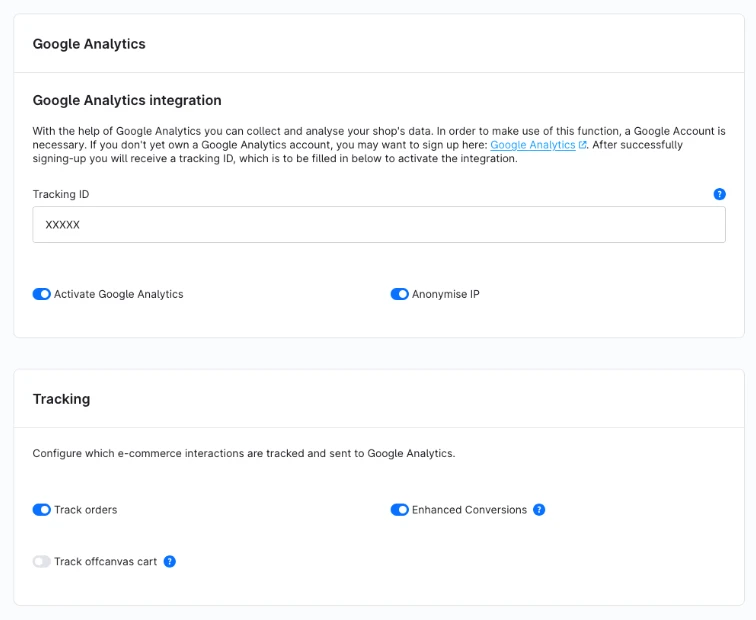The image size is (756, 620).
Task: Click the 'Track orders' label text
Action: 86,510
